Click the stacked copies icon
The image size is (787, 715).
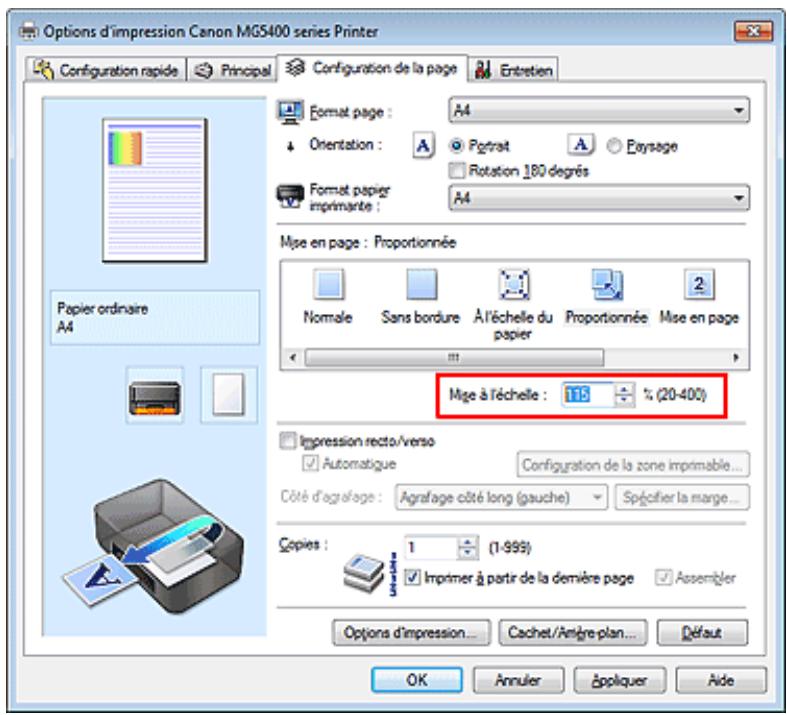[364, 574]
